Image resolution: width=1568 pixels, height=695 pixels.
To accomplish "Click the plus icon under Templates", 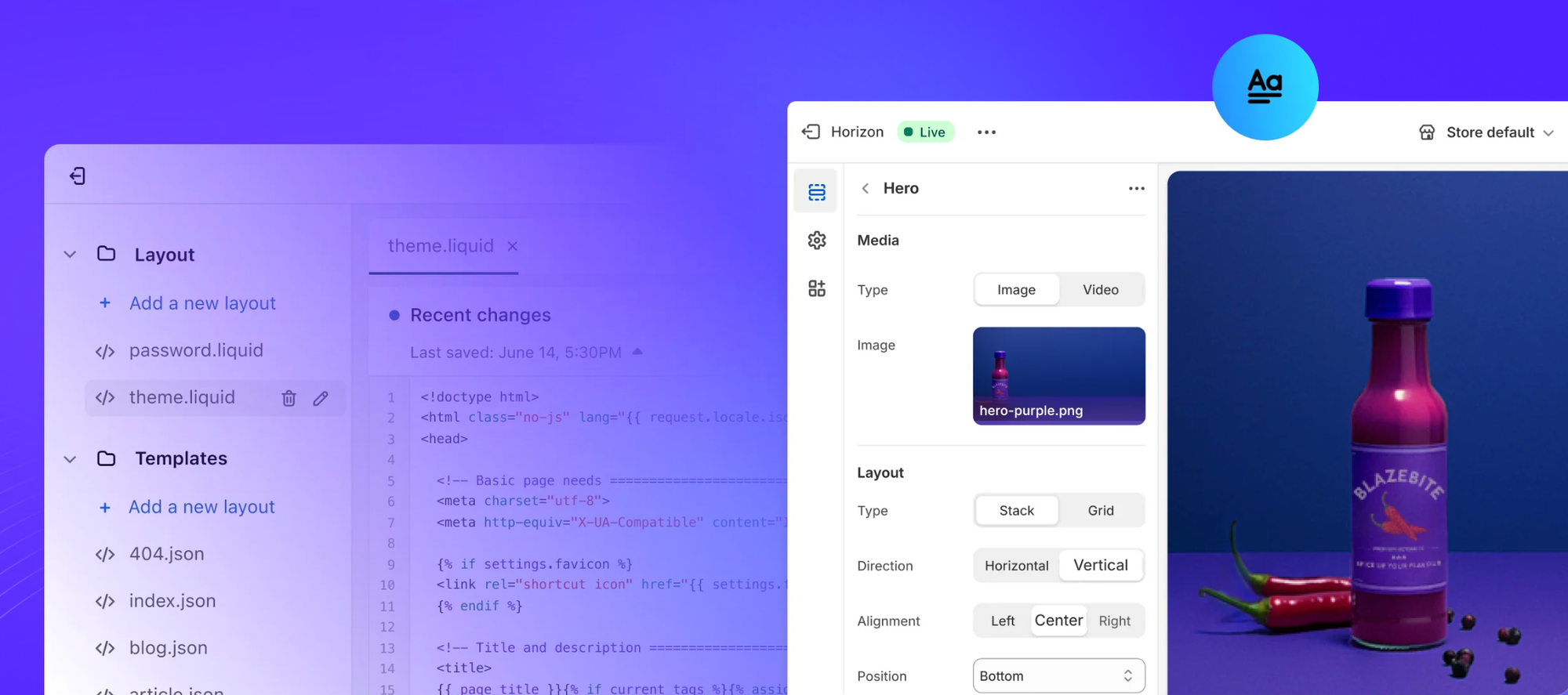I will (104, 508).
